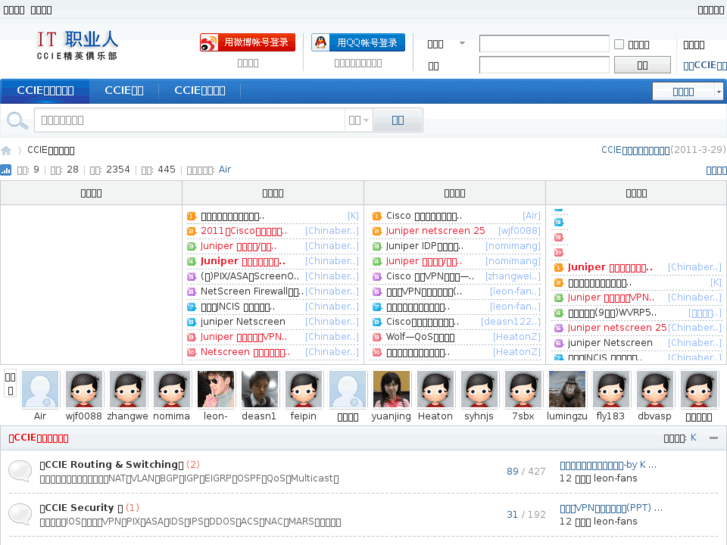
Task: Open fly183's avatar thumbnail
Action: click(x=611, y=389)
